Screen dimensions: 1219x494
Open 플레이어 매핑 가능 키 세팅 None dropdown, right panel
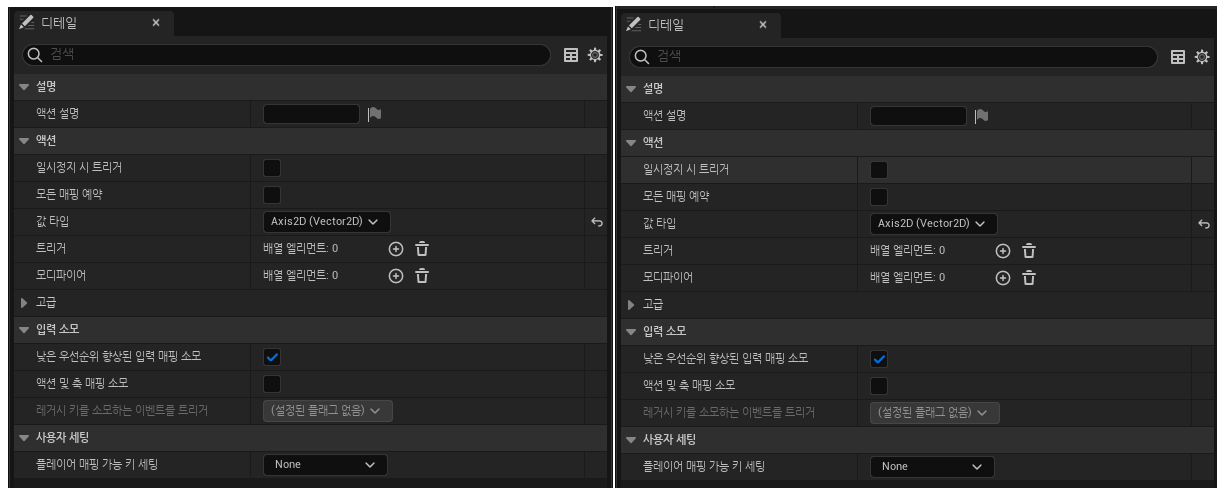tap(932, 466)
